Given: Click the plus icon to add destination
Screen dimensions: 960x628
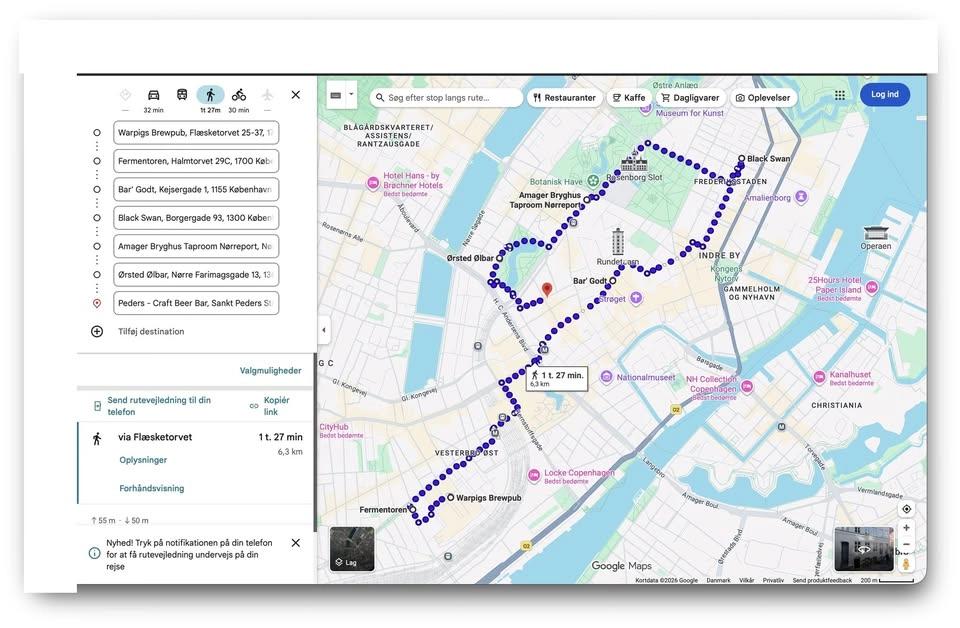Looking at the screenshot, I should click(x=97, y=331).
